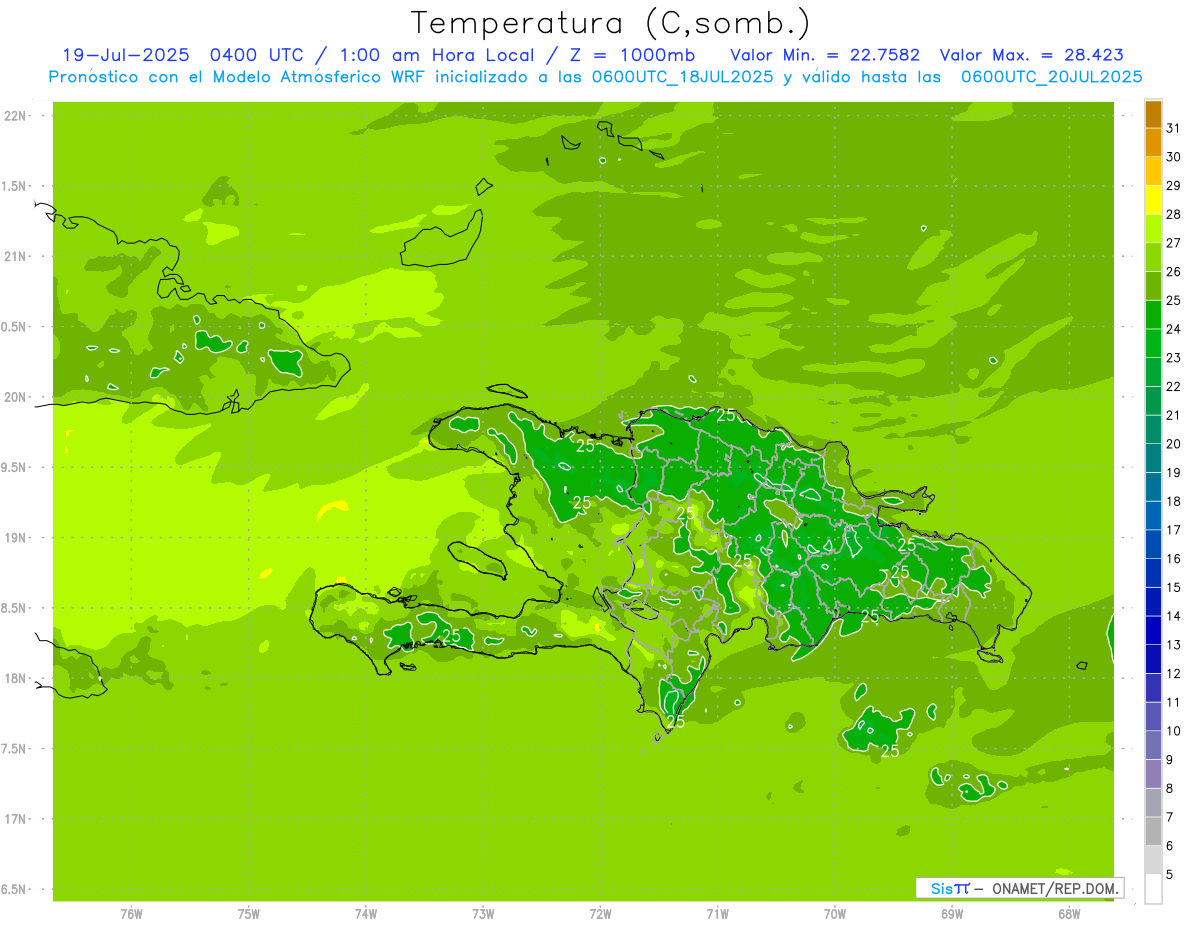This screenshot has width=1200, height=927.
Task: Click the legend value "28"
Action: 1173,214
